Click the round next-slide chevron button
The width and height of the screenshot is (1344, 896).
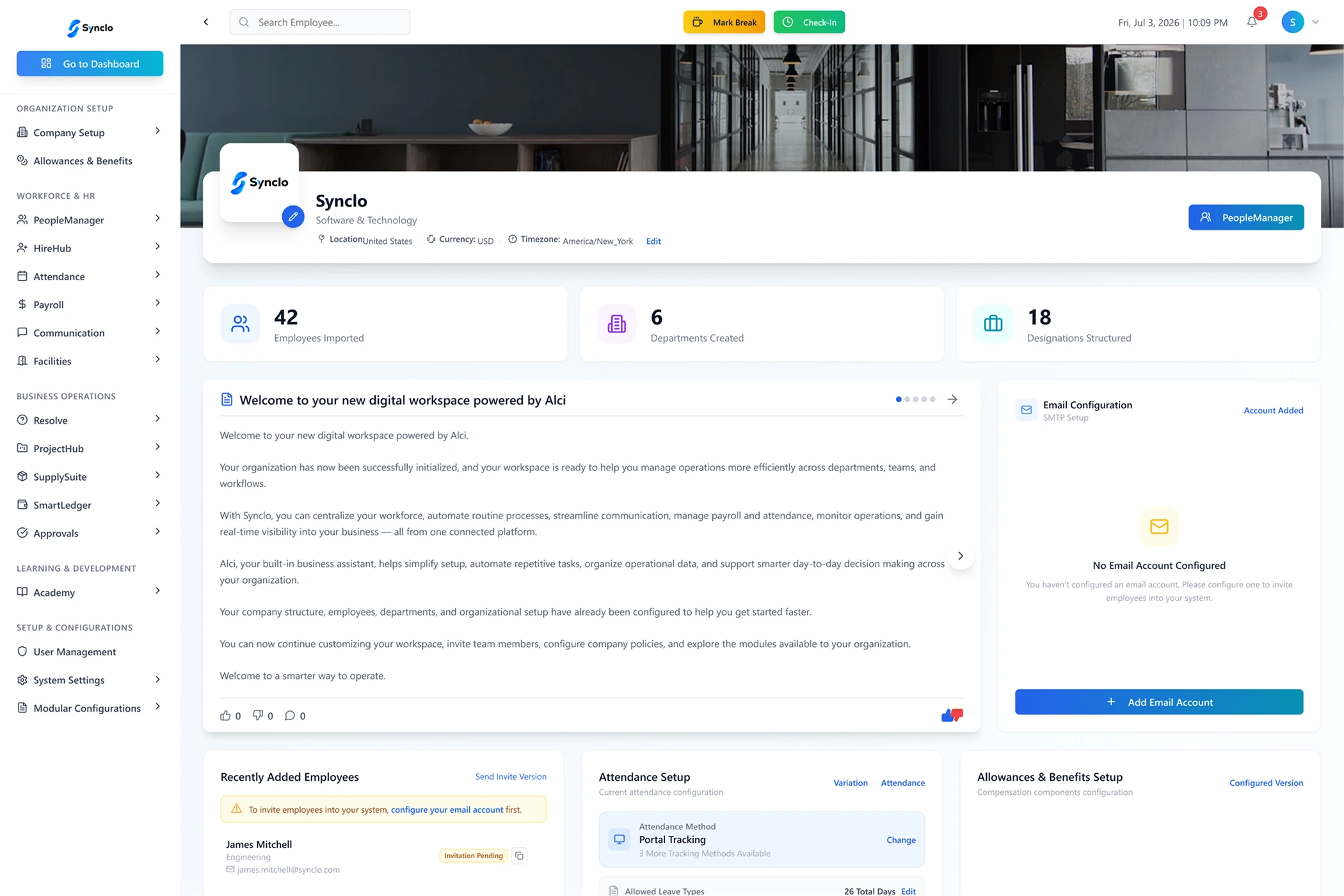[x=960, y=556]
